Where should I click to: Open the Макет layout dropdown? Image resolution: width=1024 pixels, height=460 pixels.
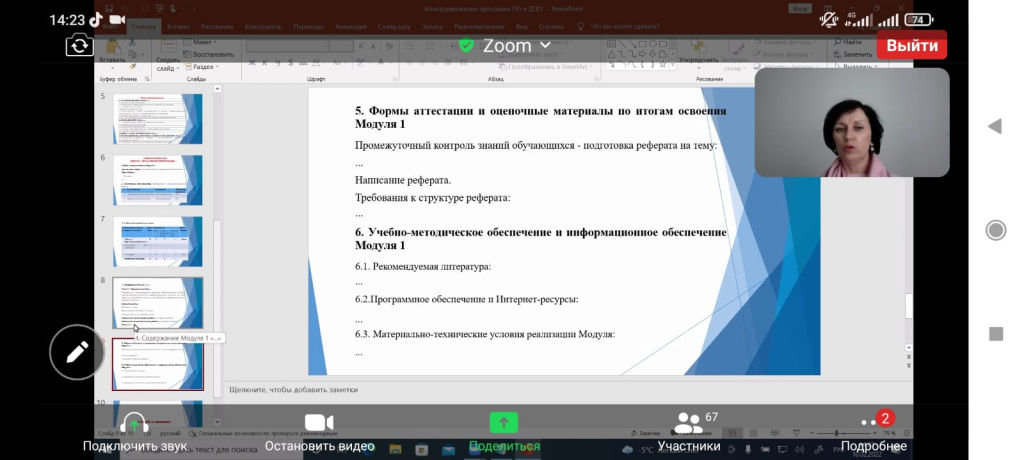coord(203,43)
